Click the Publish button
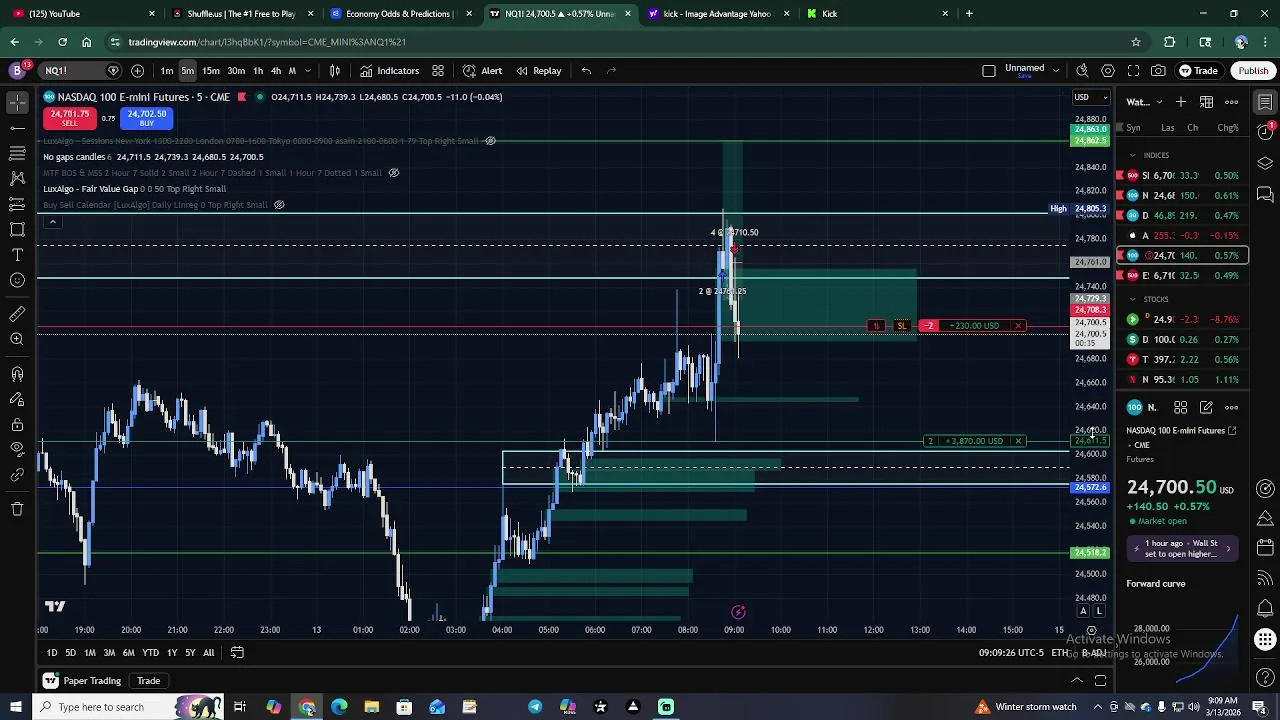This screenshot has width=1280, height=720. 1253,71
